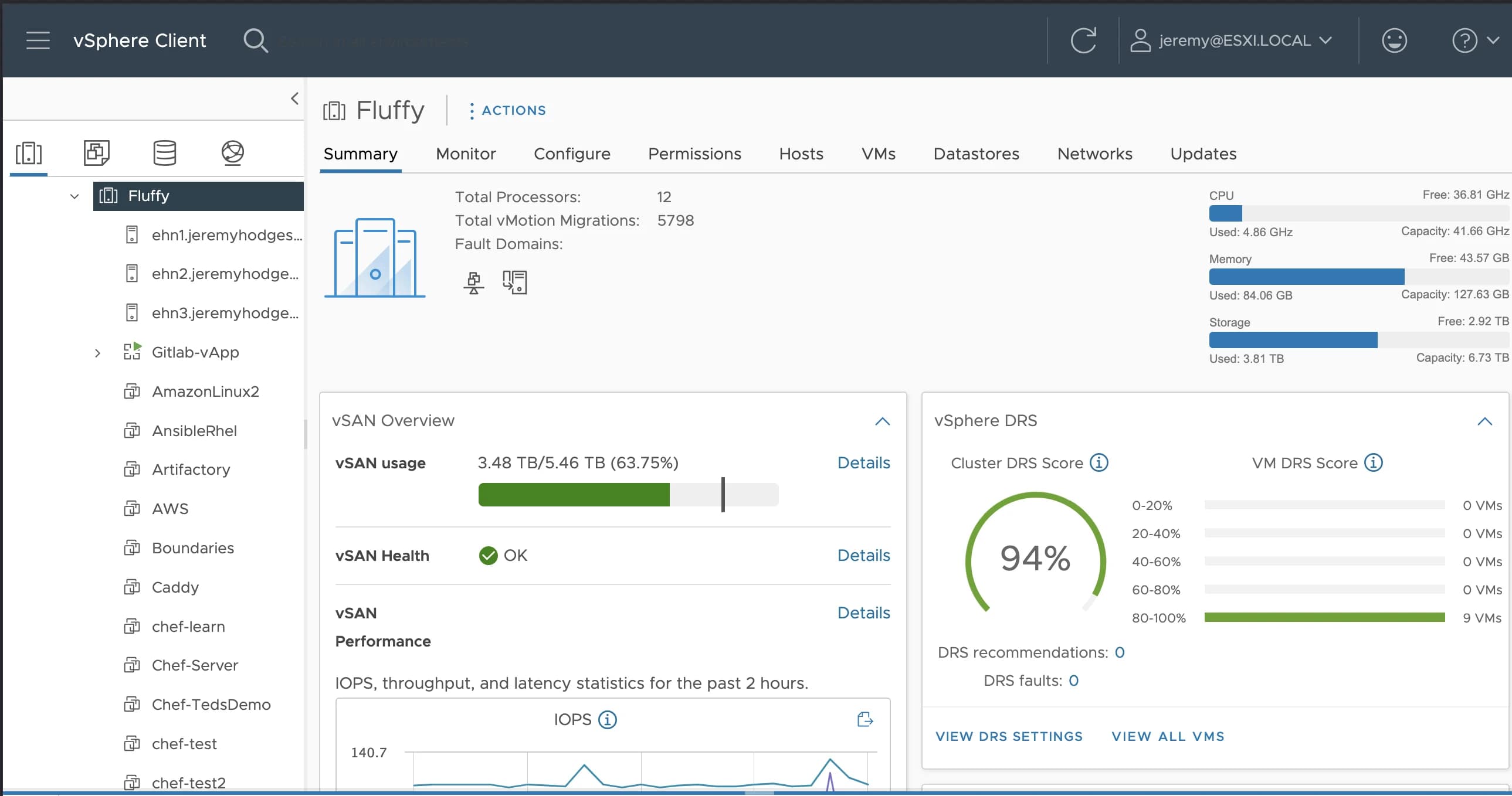The image size is (1512, 796).
Task: Click VIEW DRS SETTINGS
Action: (x=1008, y=736)
